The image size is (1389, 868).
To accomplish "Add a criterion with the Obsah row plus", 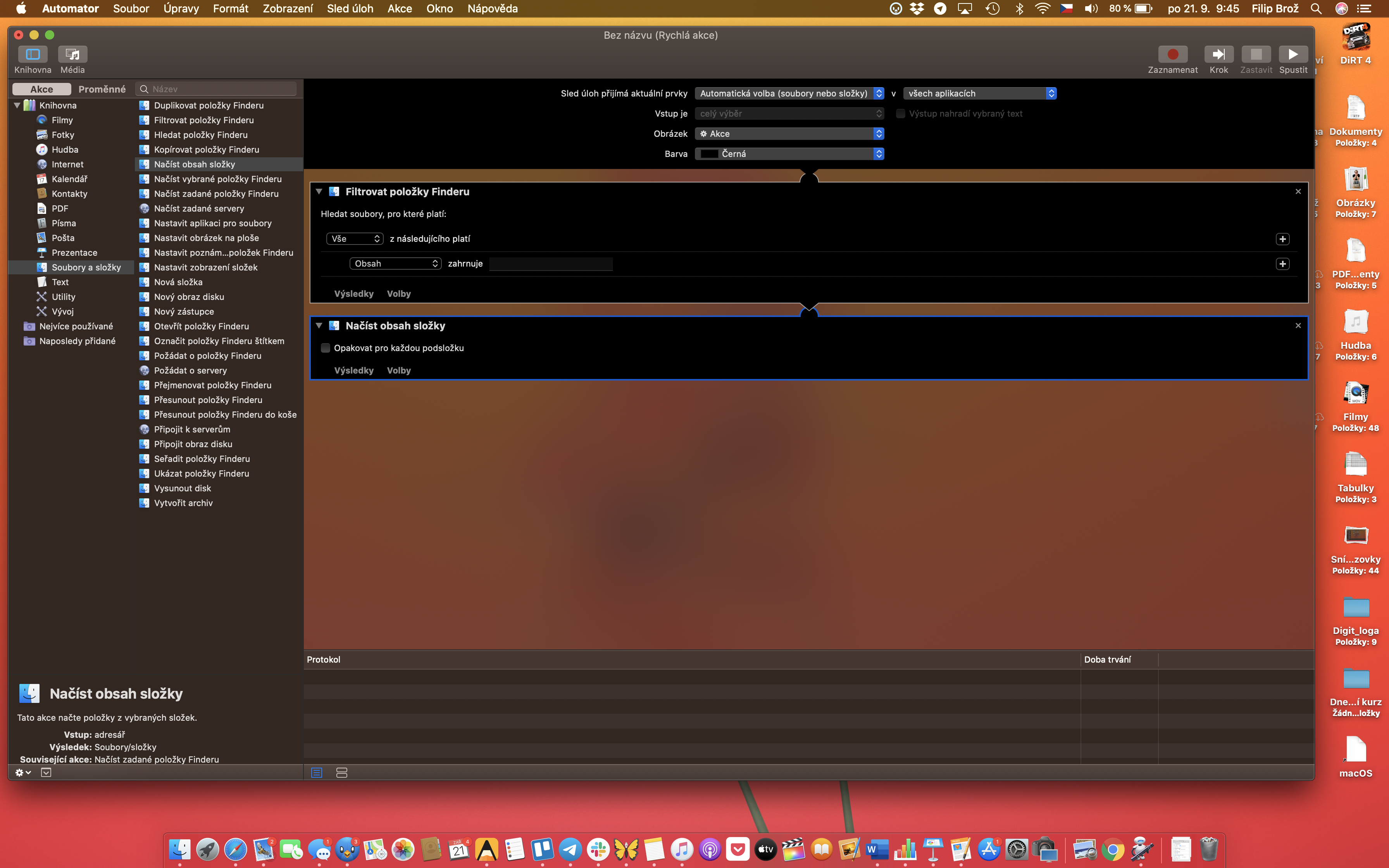I will pyautogui.click(x=1282, y=263).
